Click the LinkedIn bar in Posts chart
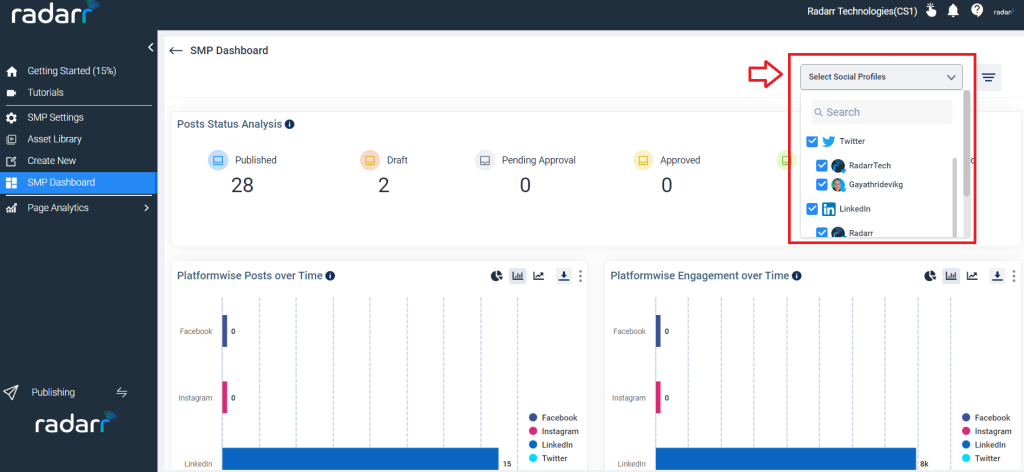 pos(360,458)
